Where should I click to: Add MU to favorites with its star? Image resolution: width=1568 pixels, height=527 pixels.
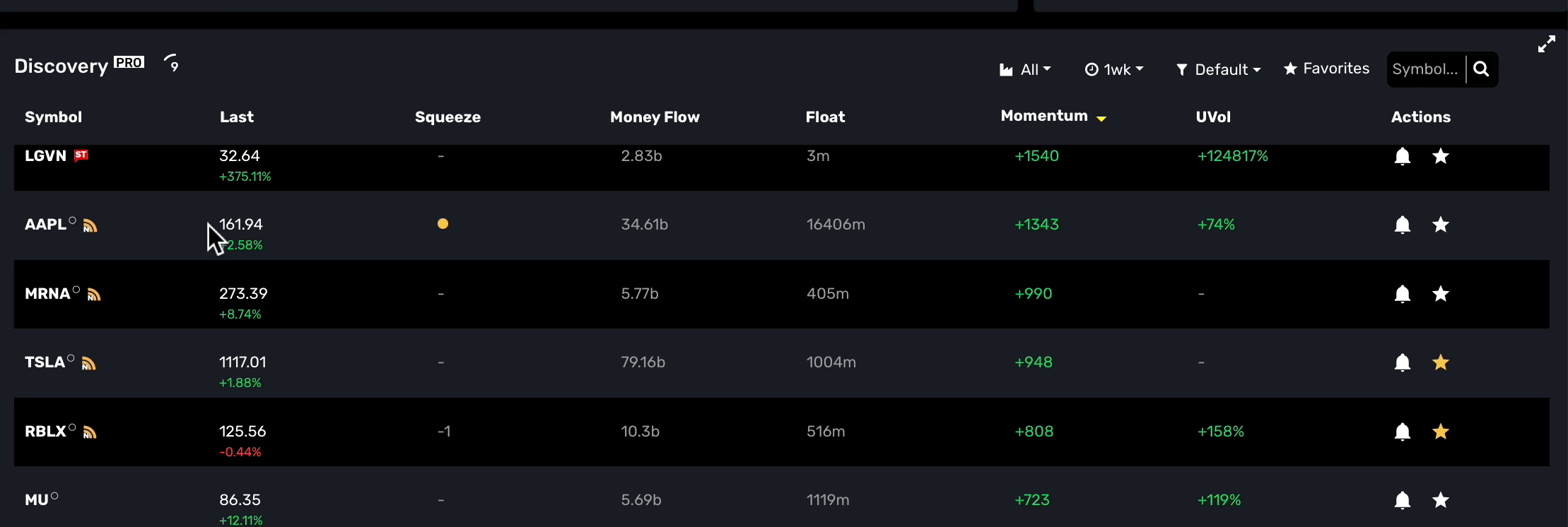coord(1441,500)
